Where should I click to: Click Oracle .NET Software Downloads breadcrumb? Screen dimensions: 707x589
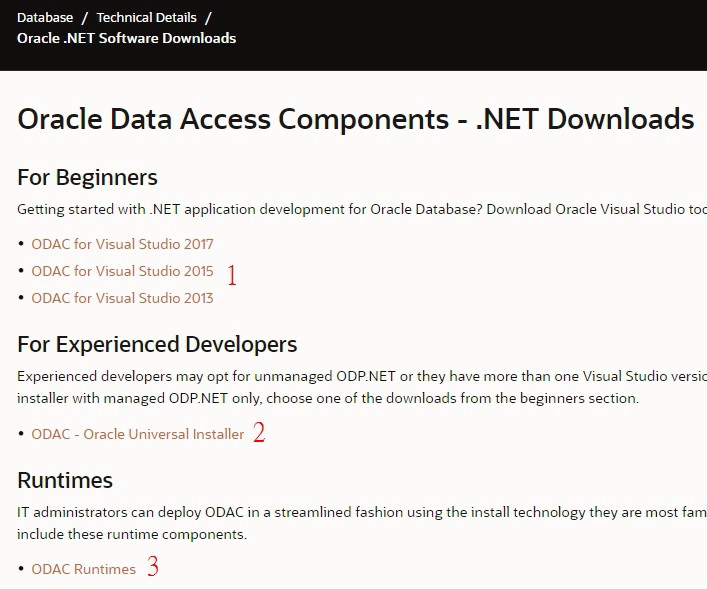[x=126, y=38]
